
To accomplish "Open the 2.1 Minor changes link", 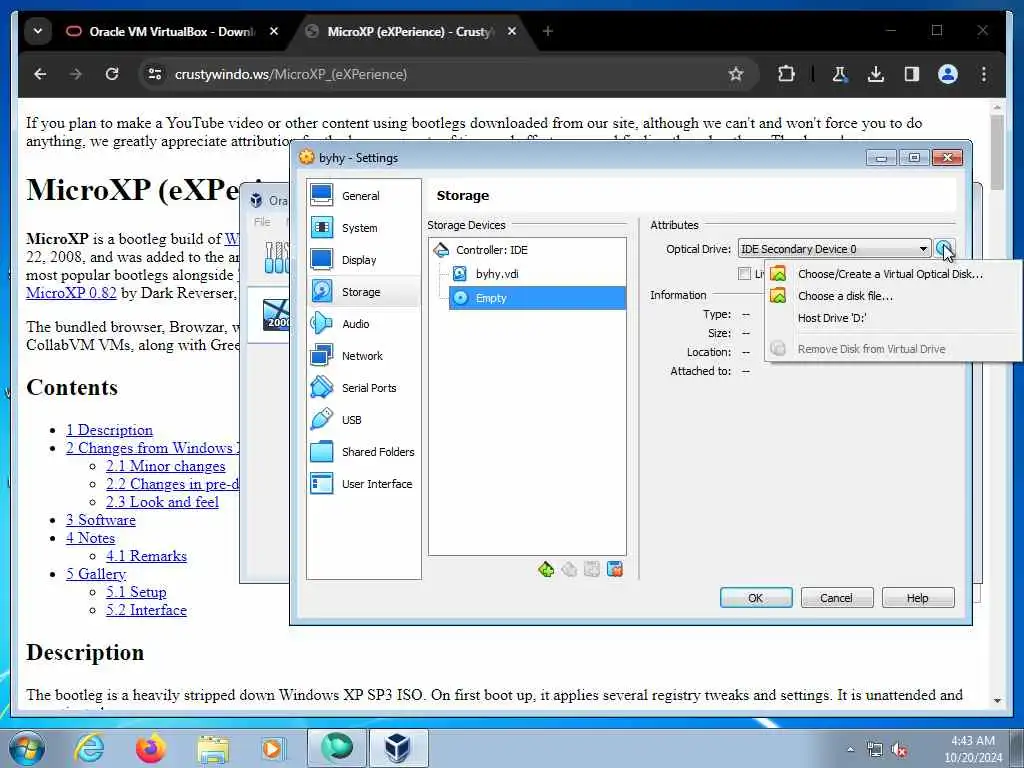I will pyautogui.click(x=165, y=466).
